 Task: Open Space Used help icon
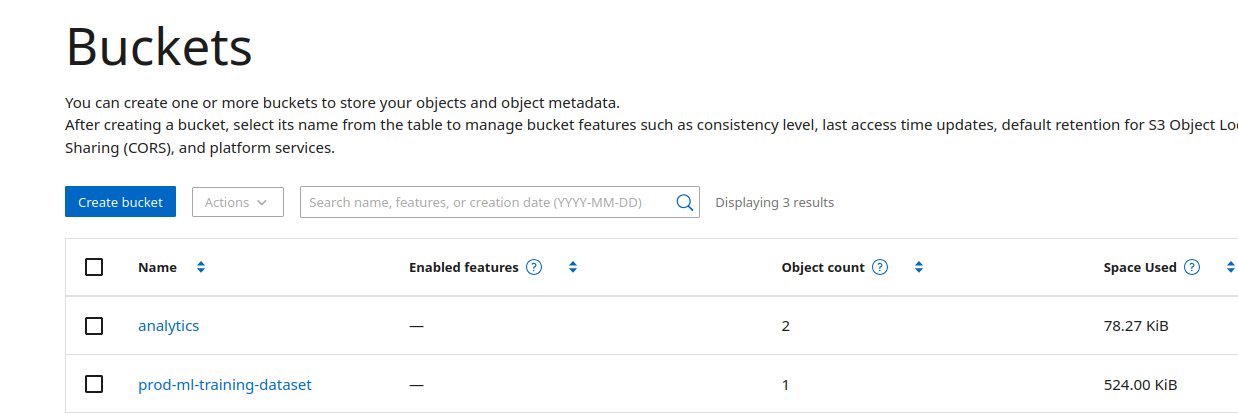point(1192,267)
